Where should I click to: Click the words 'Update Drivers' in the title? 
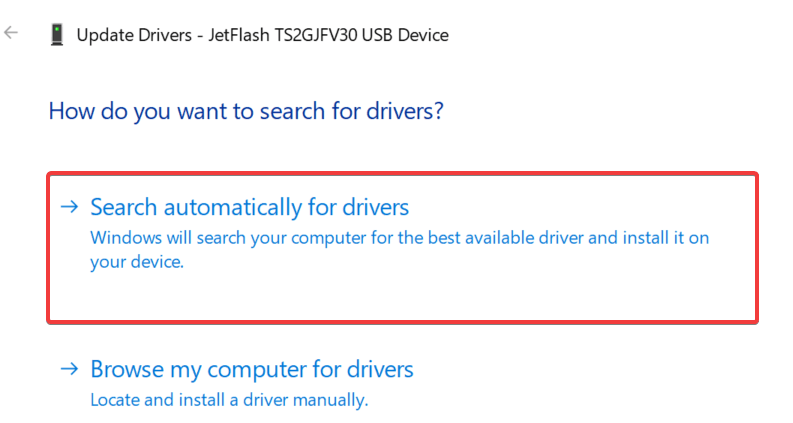click(132, 35)
